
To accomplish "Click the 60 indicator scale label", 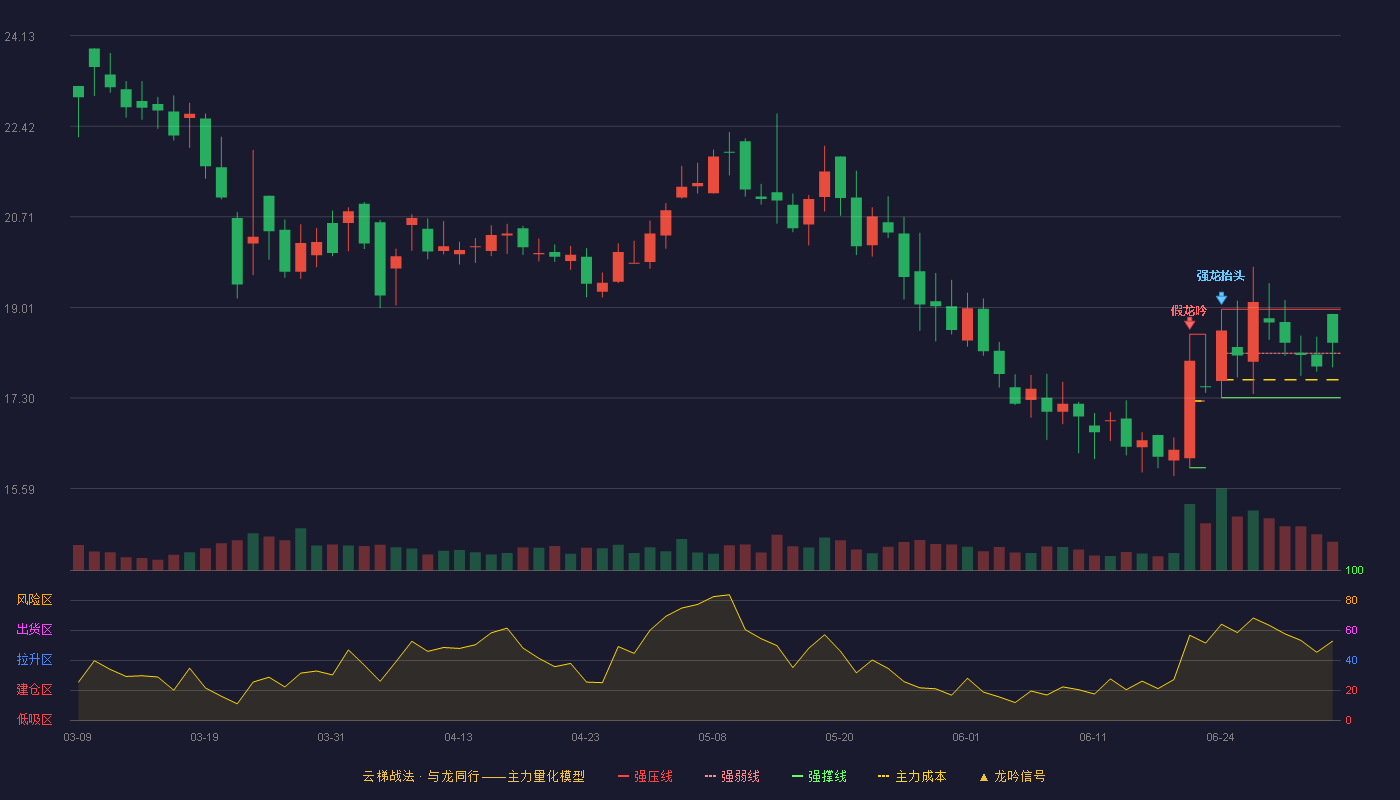I will tap(1350, 630).
